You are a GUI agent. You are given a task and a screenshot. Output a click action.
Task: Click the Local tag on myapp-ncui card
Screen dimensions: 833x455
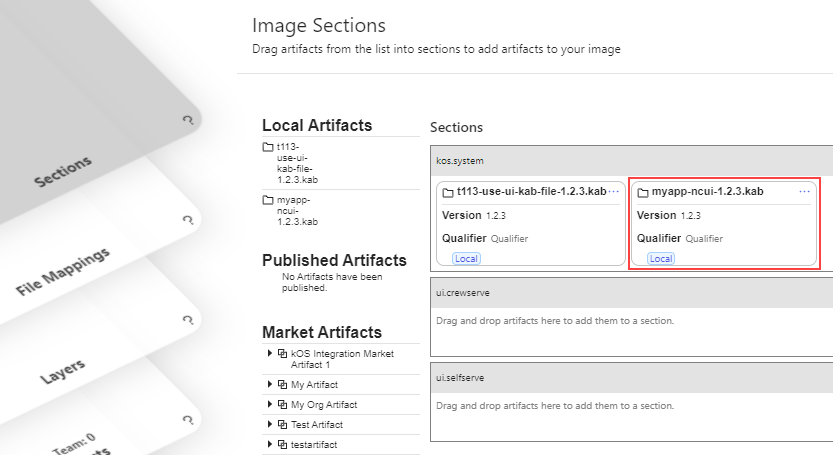click(661, 258)
